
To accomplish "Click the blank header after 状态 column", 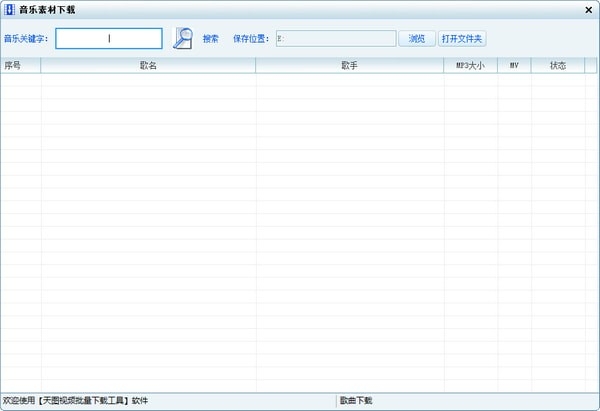I will click(591, 65).
